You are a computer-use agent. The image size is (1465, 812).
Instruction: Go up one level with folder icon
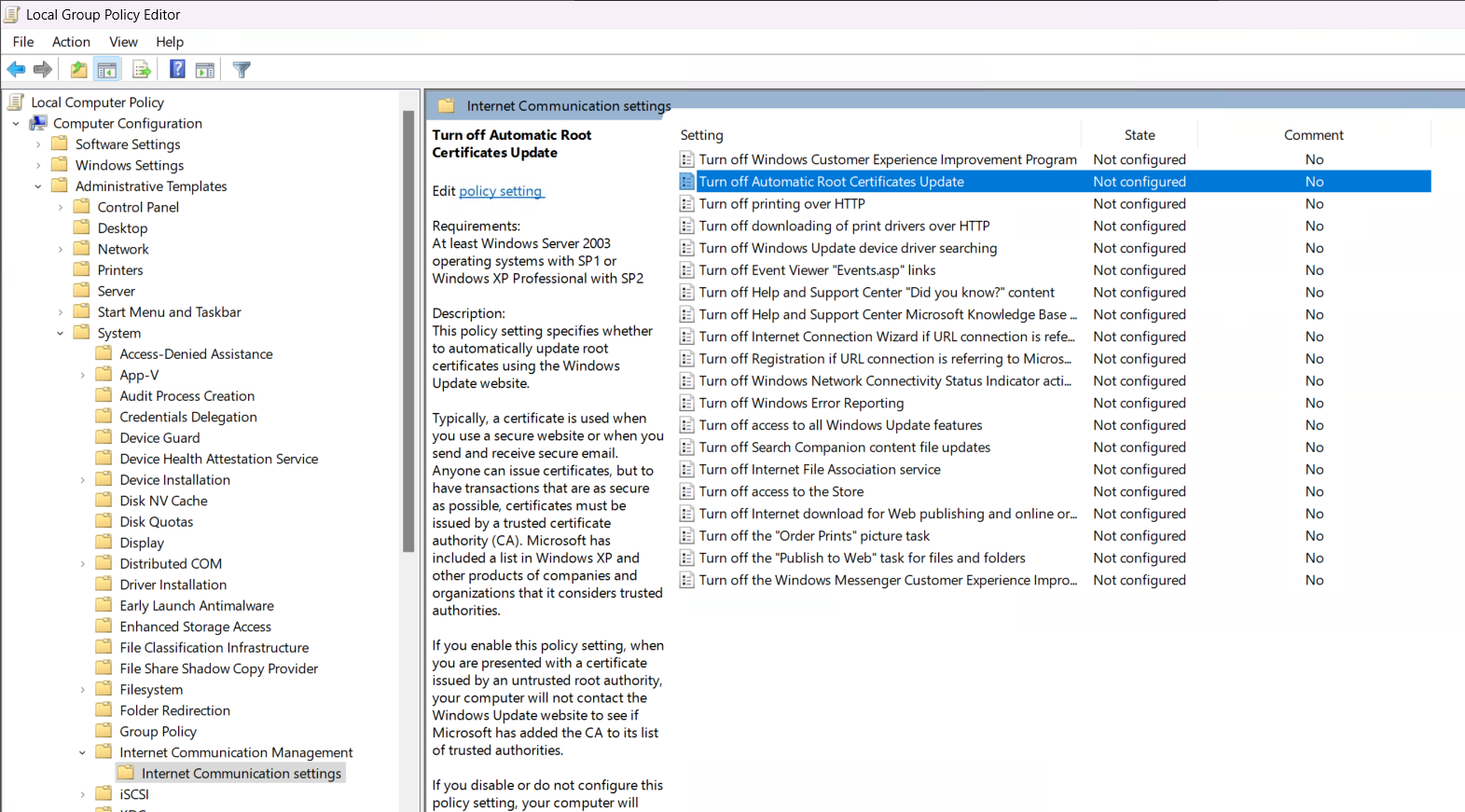[x=79, y=70]
